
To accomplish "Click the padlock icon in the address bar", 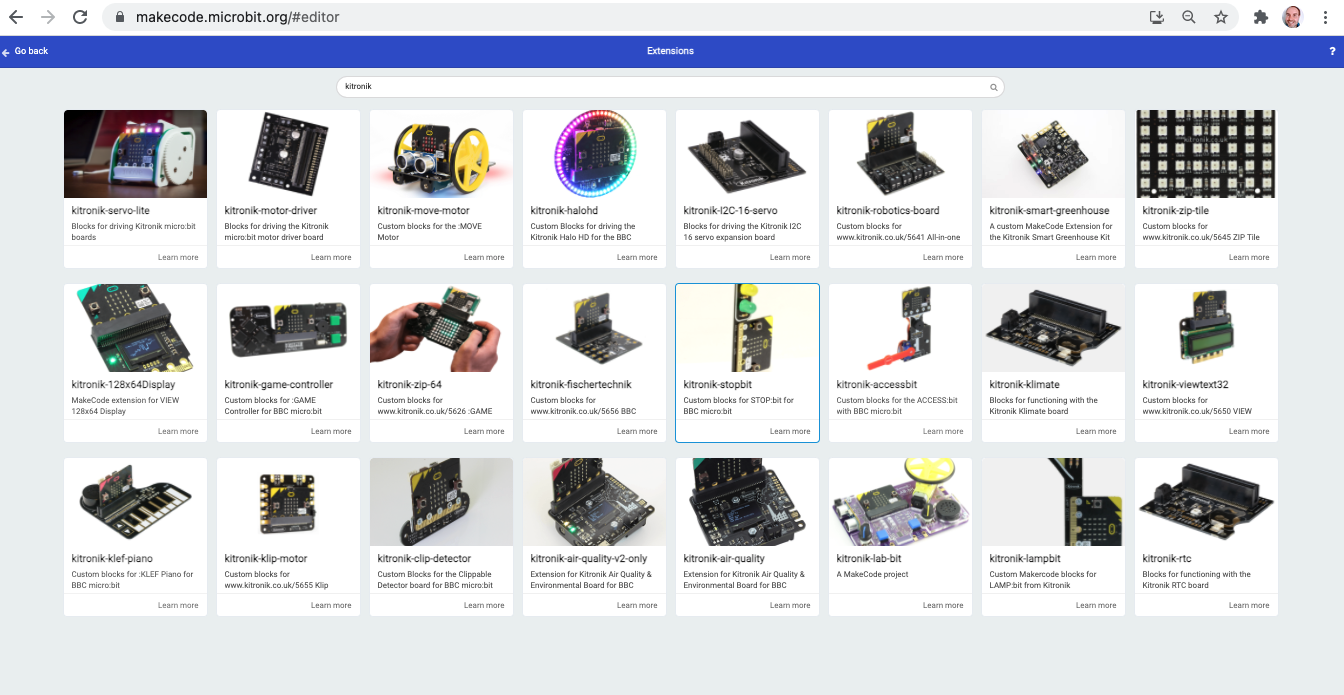I will pyautogui.click(x=118, y=17).
